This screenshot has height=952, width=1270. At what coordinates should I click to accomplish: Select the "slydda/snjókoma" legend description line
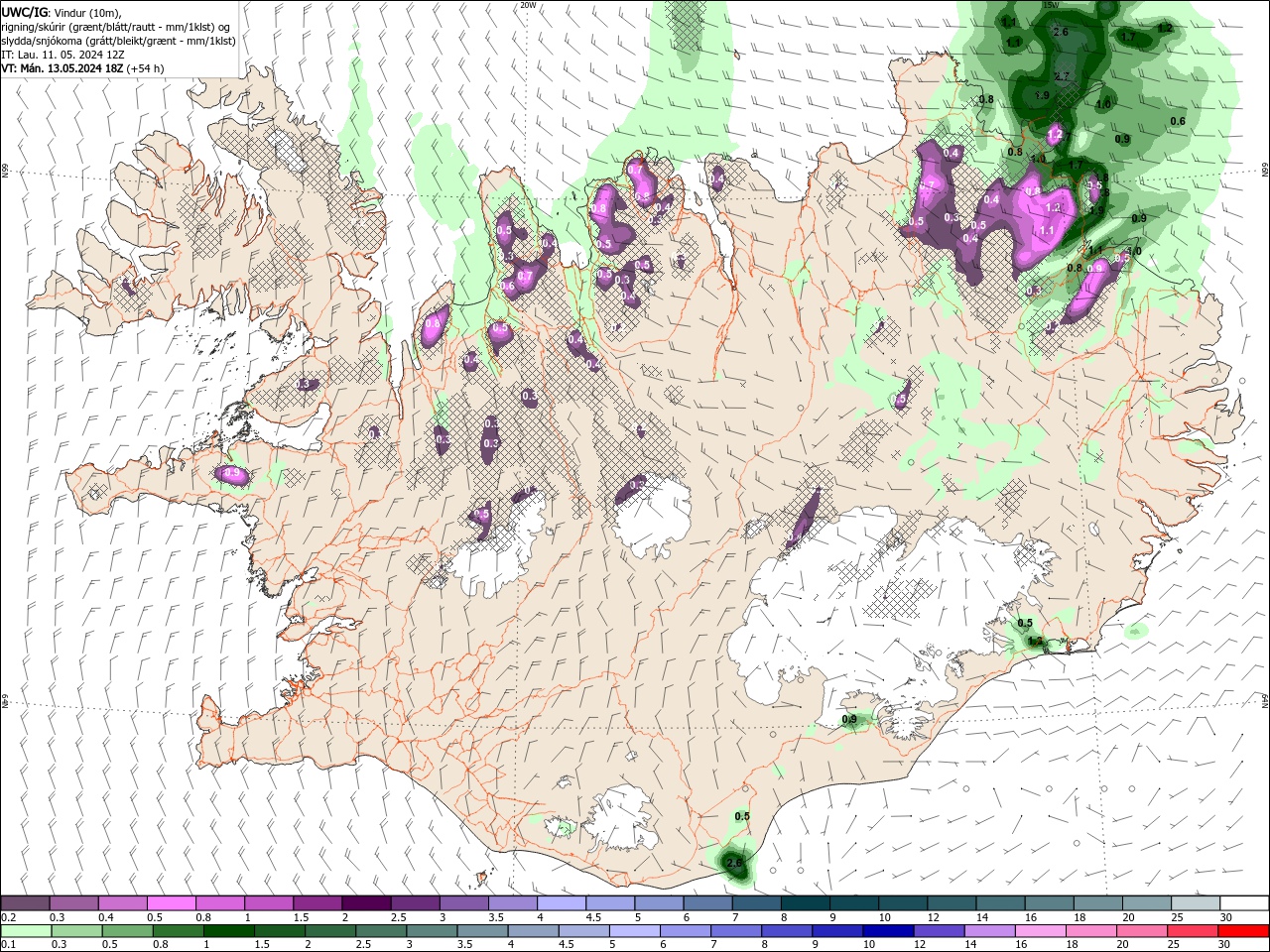pyautogui.click(x=118, y=41)
